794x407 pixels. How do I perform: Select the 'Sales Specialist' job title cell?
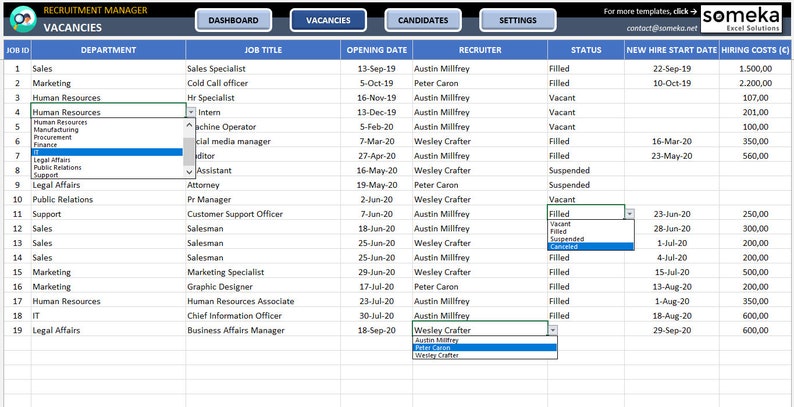263,69
